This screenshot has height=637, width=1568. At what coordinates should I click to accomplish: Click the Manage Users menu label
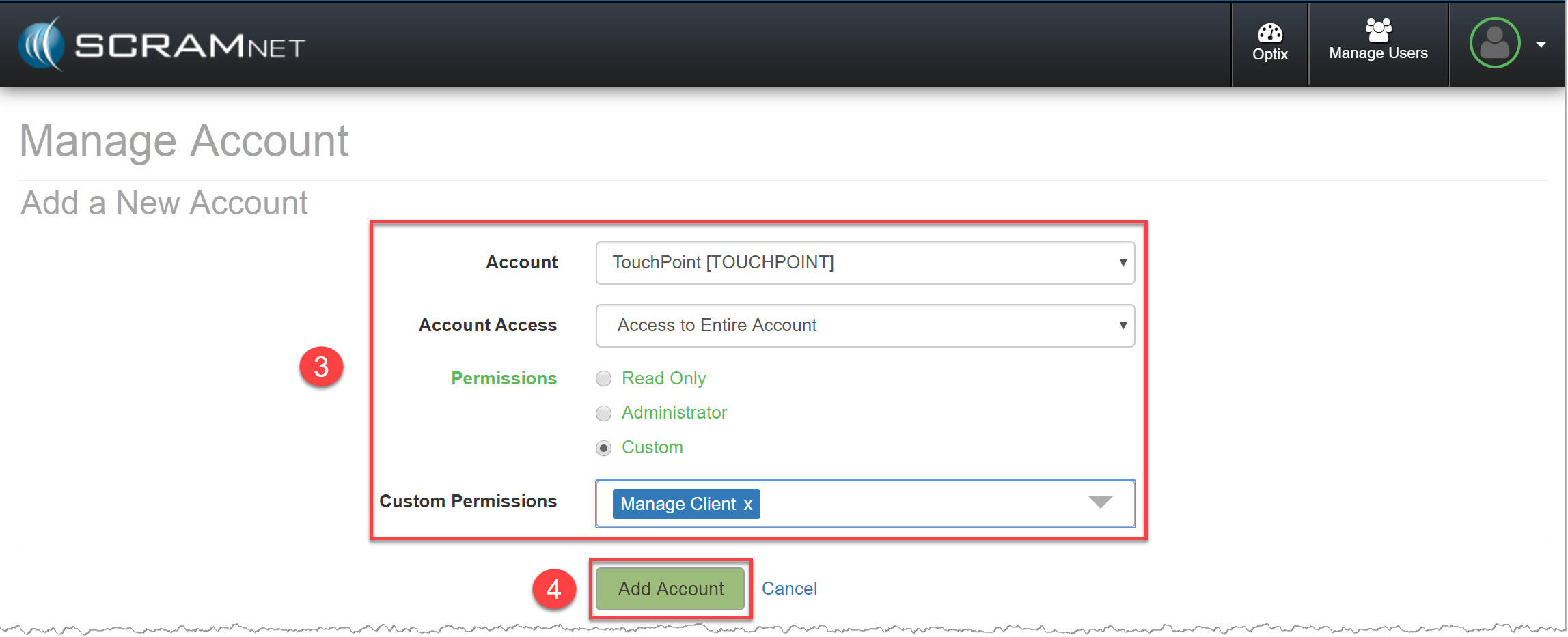(1378, 53)
